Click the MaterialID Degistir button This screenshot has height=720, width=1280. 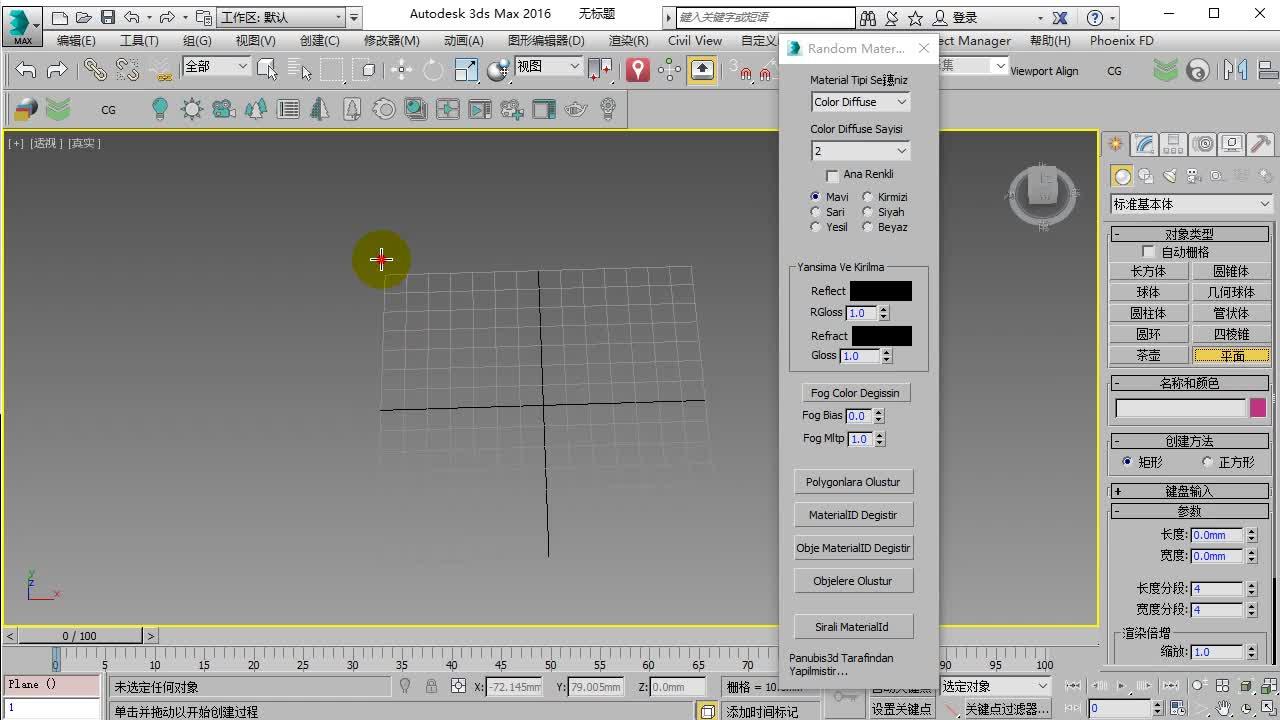tap(853, 515)
